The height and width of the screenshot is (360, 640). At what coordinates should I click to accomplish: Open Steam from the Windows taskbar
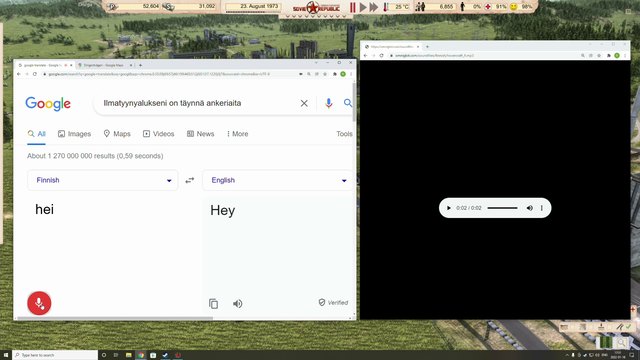coord(165,355)
